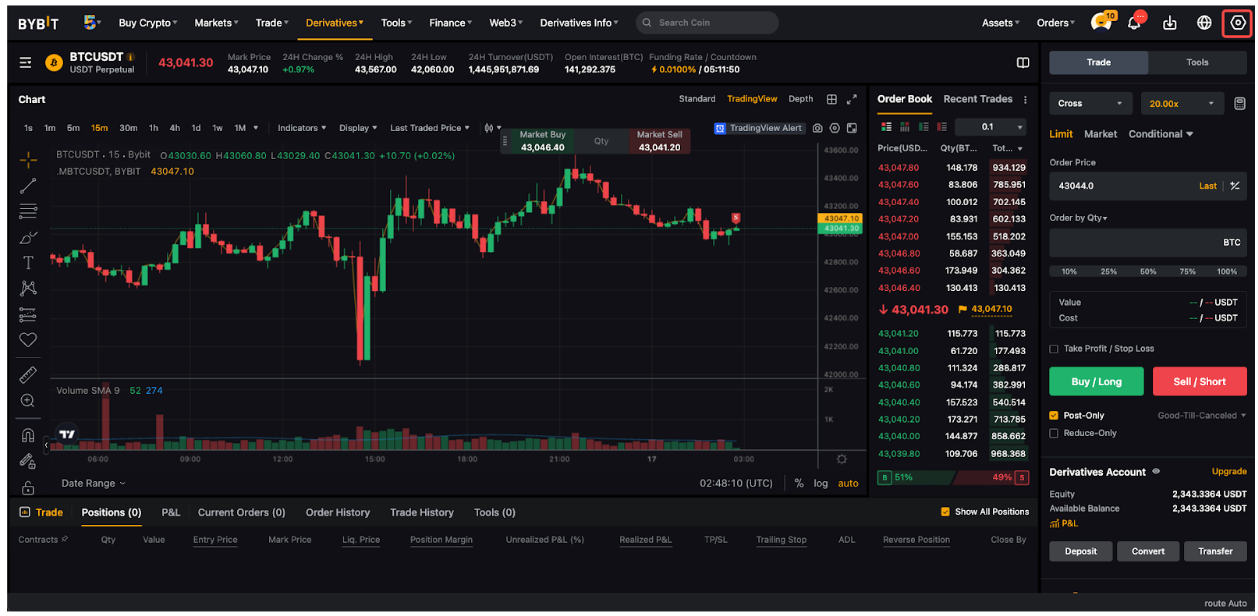This screenshot has height=616, width=1258.
Task: Switch to Recent Trades tab
Action: (x=977, y=99)
